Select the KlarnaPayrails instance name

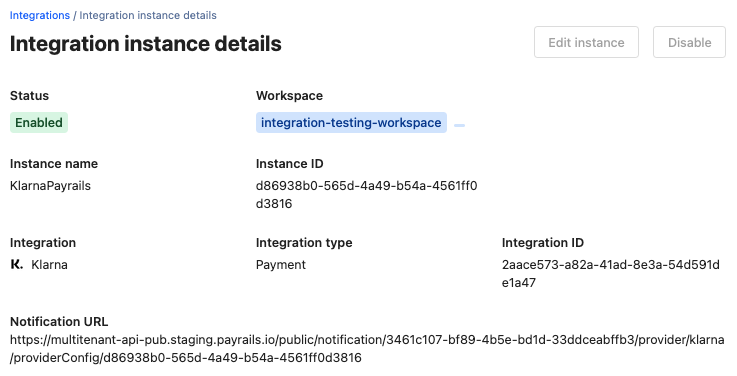point(50,186)
